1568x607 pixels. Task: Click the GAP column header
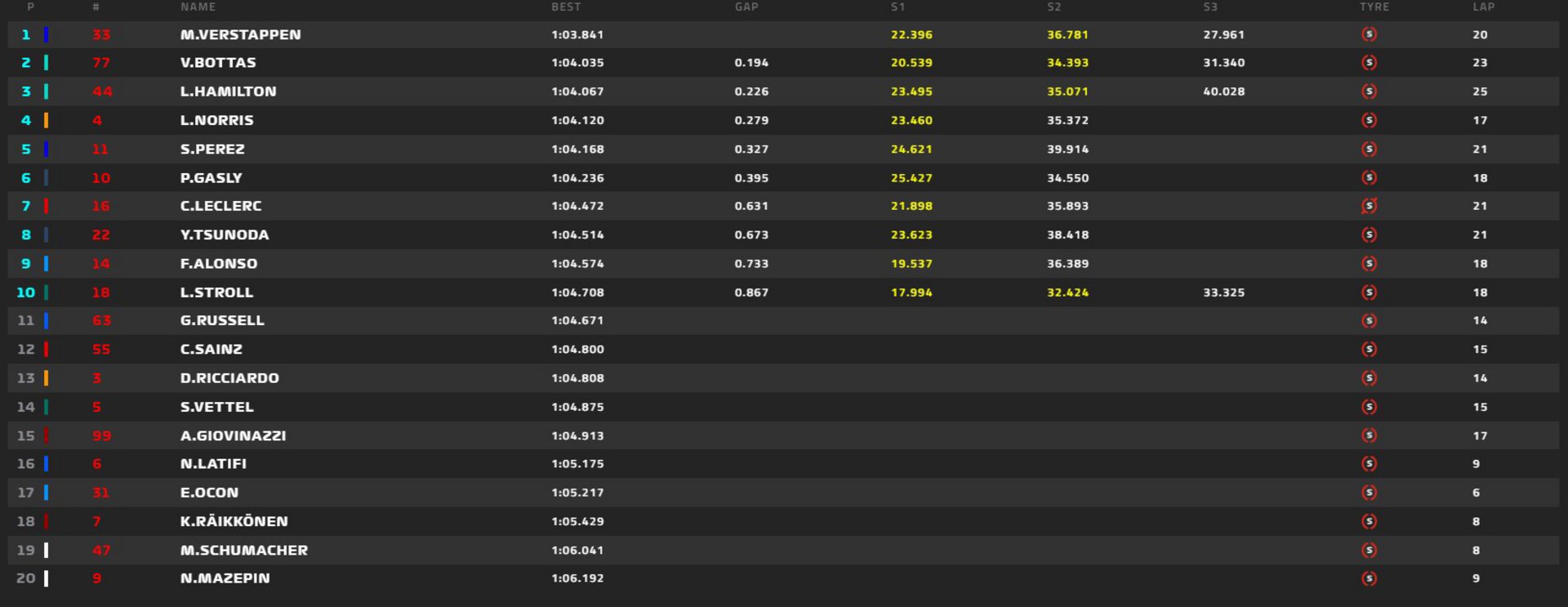pyautogui.click(x=746, y=7)
